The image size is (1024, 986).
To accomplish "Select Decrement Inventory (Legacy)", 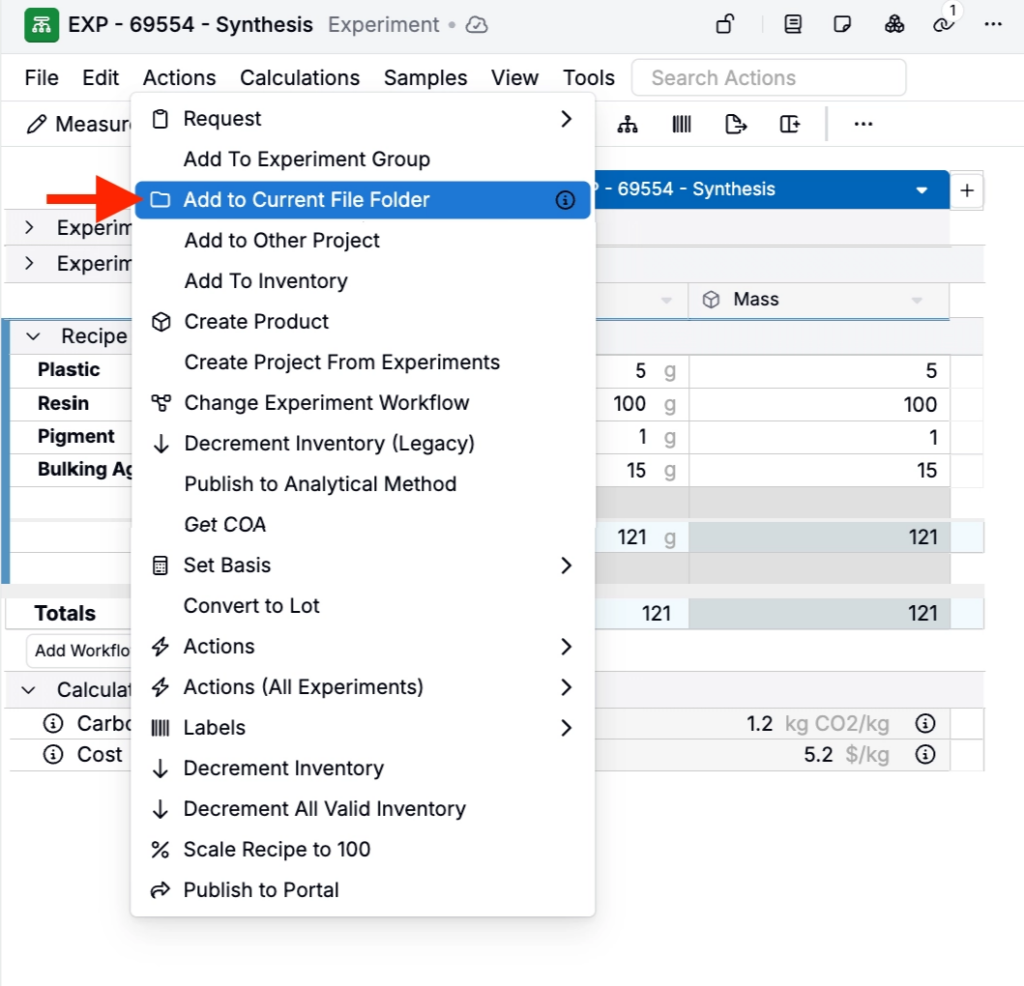I will (x=363, y=443).
